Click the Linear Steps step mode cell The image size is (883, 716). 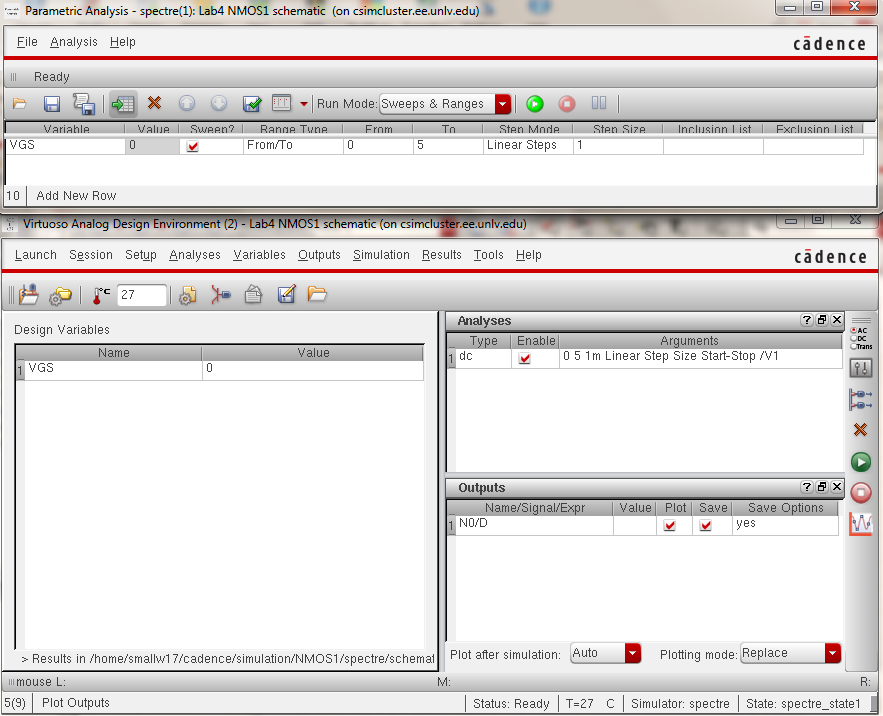[528, 145]
